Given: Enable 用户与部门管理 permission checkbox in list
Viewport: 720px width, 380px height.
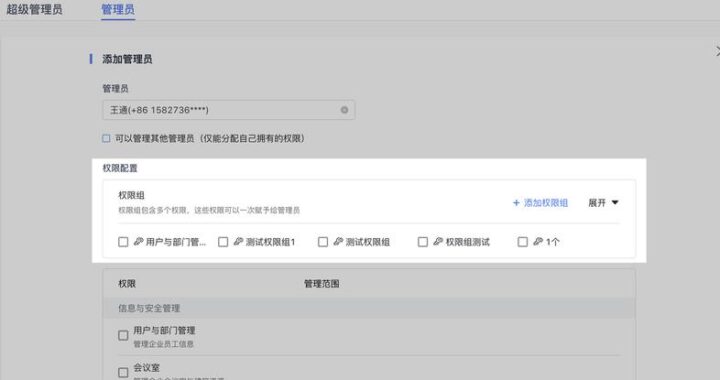Looking at the screenshot, I should pos(123,335).
